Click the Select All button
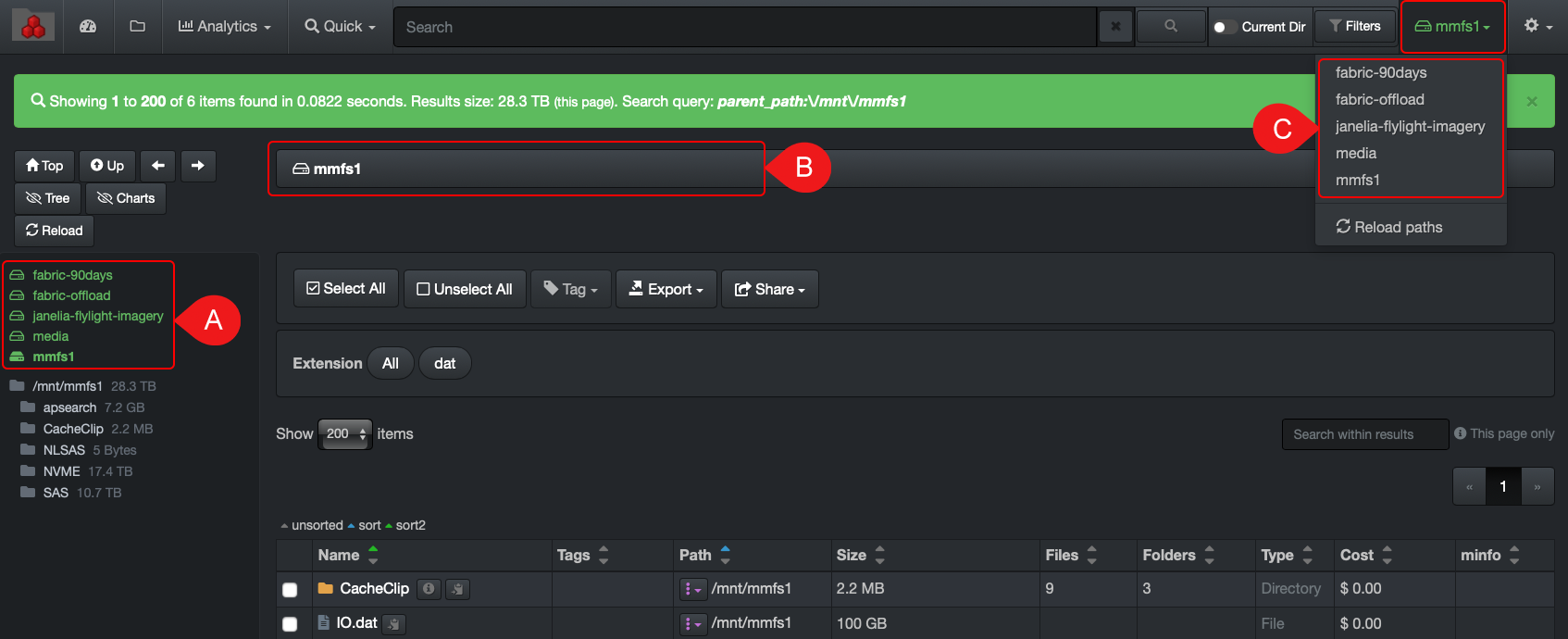1568x639 pixels. coord(346,289)
